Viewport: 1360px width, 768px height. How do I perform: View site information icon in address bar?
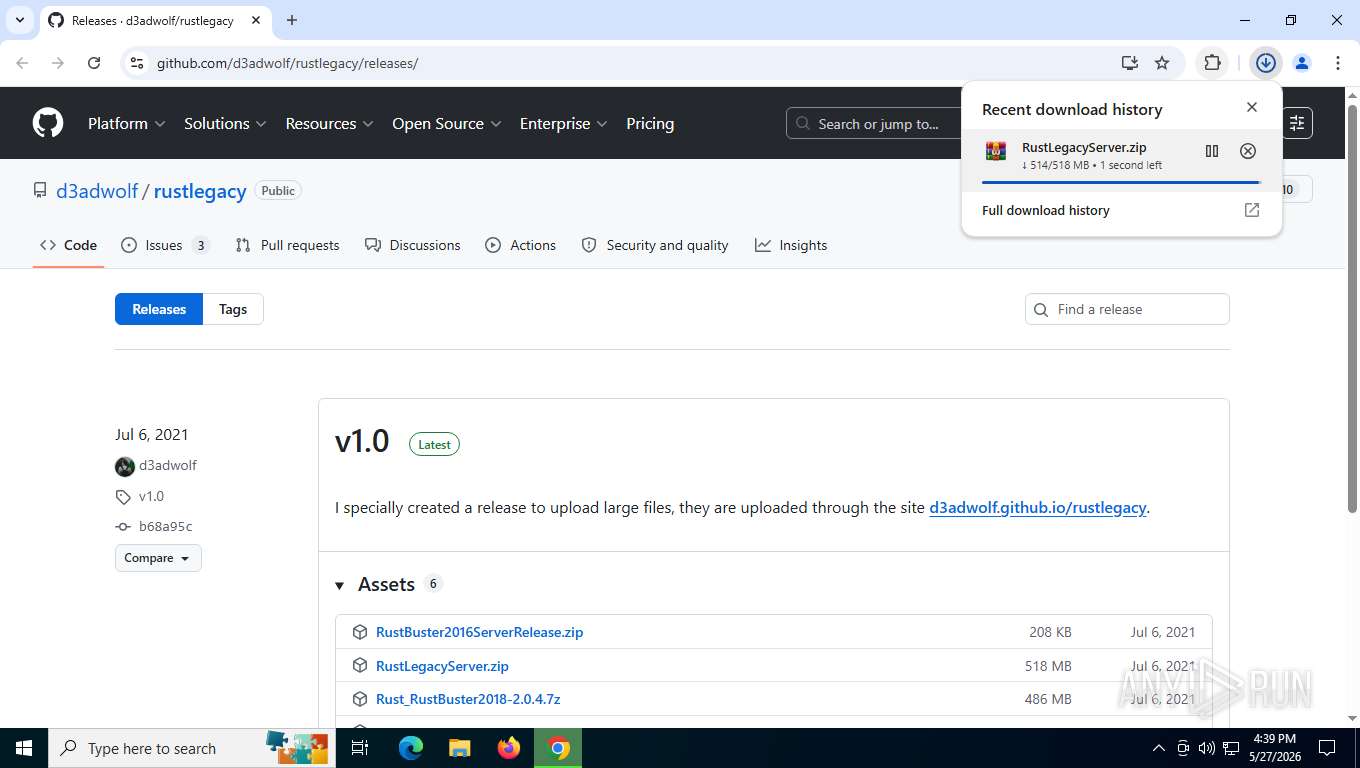138,63
